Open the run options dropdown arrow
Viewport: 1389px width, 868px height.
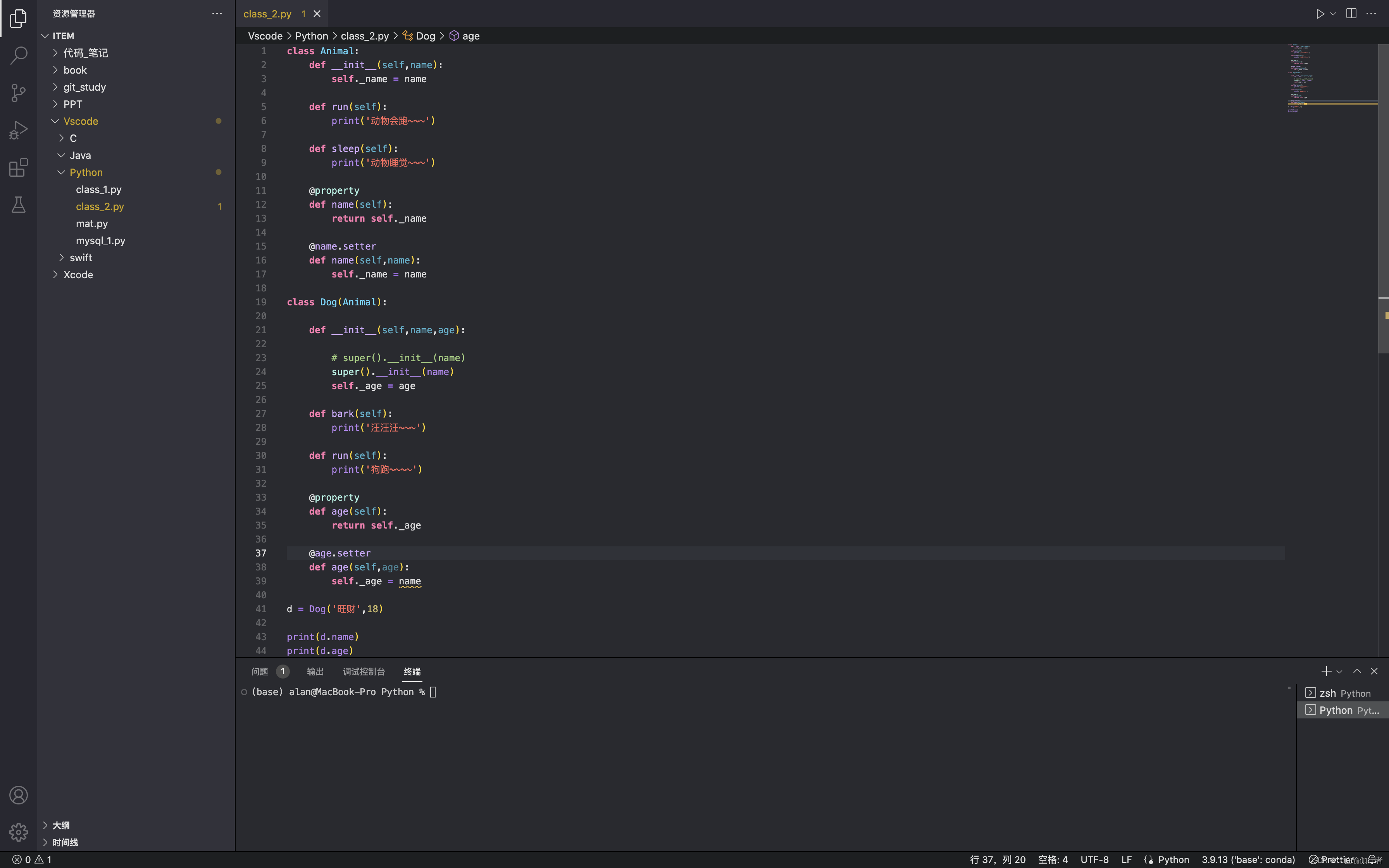pos(1333,14)
